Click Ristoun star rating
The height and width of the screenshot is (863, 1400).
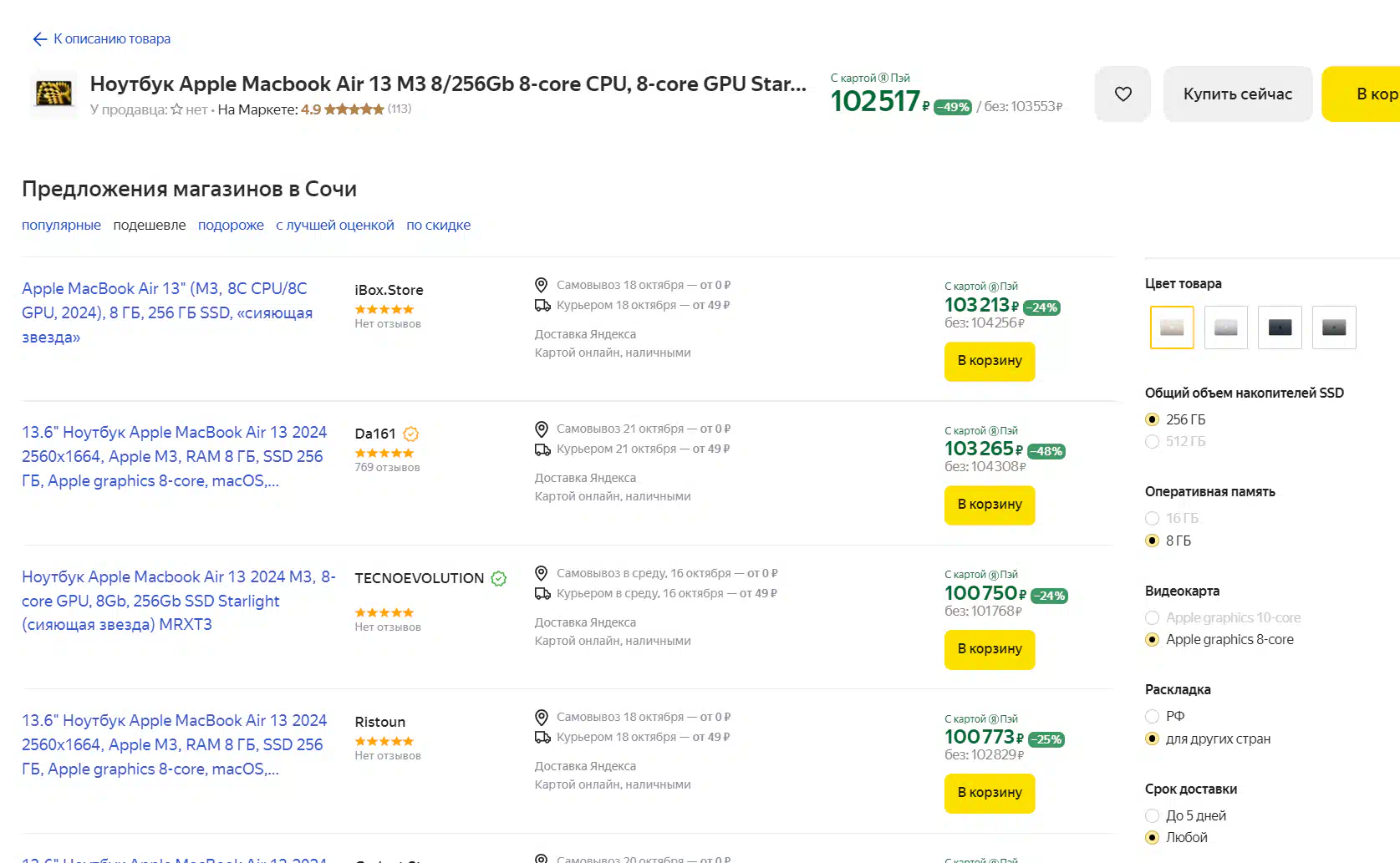[384, 741]
